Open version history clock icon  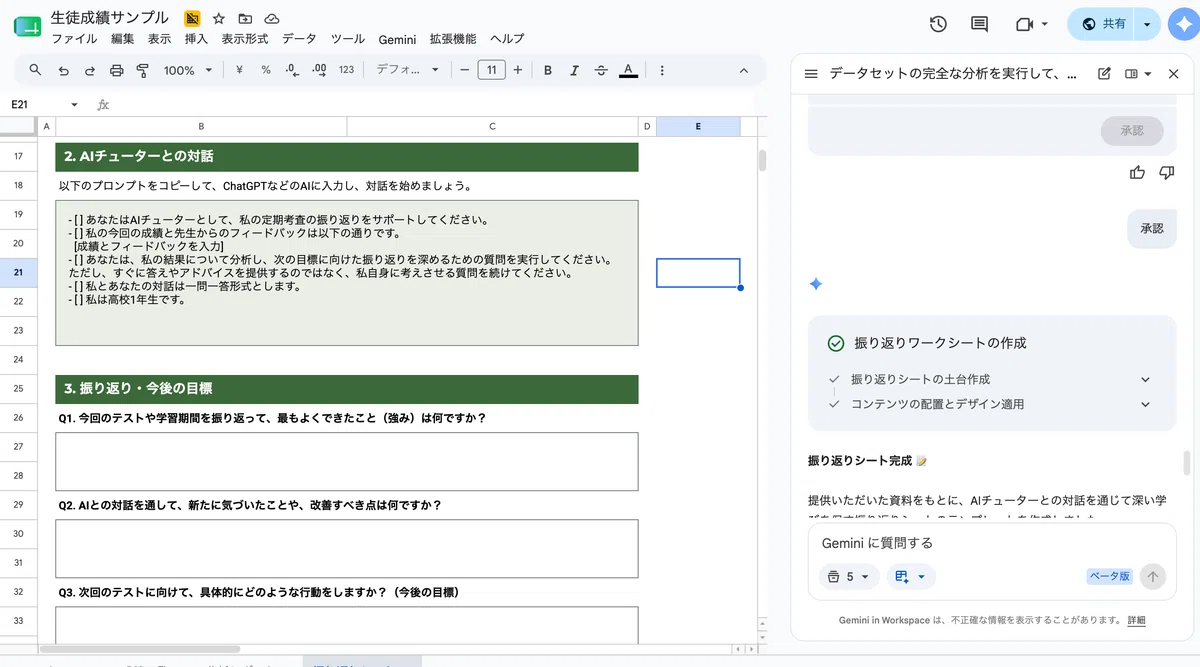pos(938,24)
